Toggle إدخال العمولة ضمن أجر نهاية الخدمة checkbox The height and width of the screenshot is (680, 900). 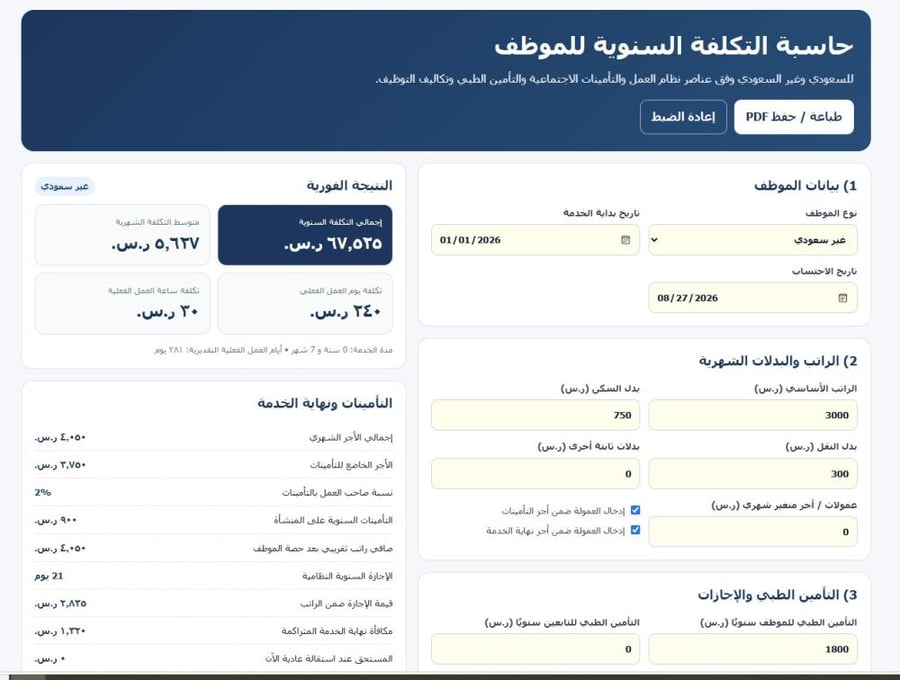click(635, 530)
